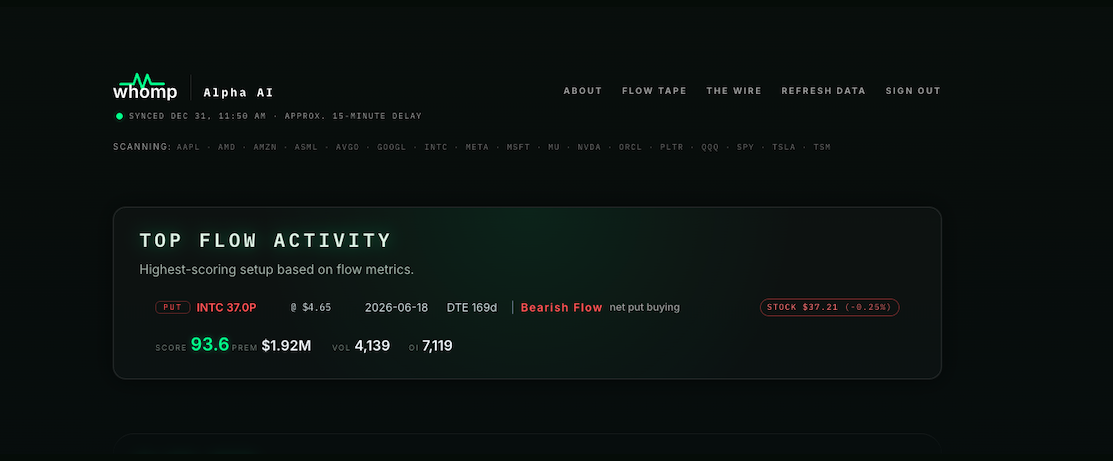Select AMZN in the scanning list
The image size is (1113, 461).
(x=265, y=147)
